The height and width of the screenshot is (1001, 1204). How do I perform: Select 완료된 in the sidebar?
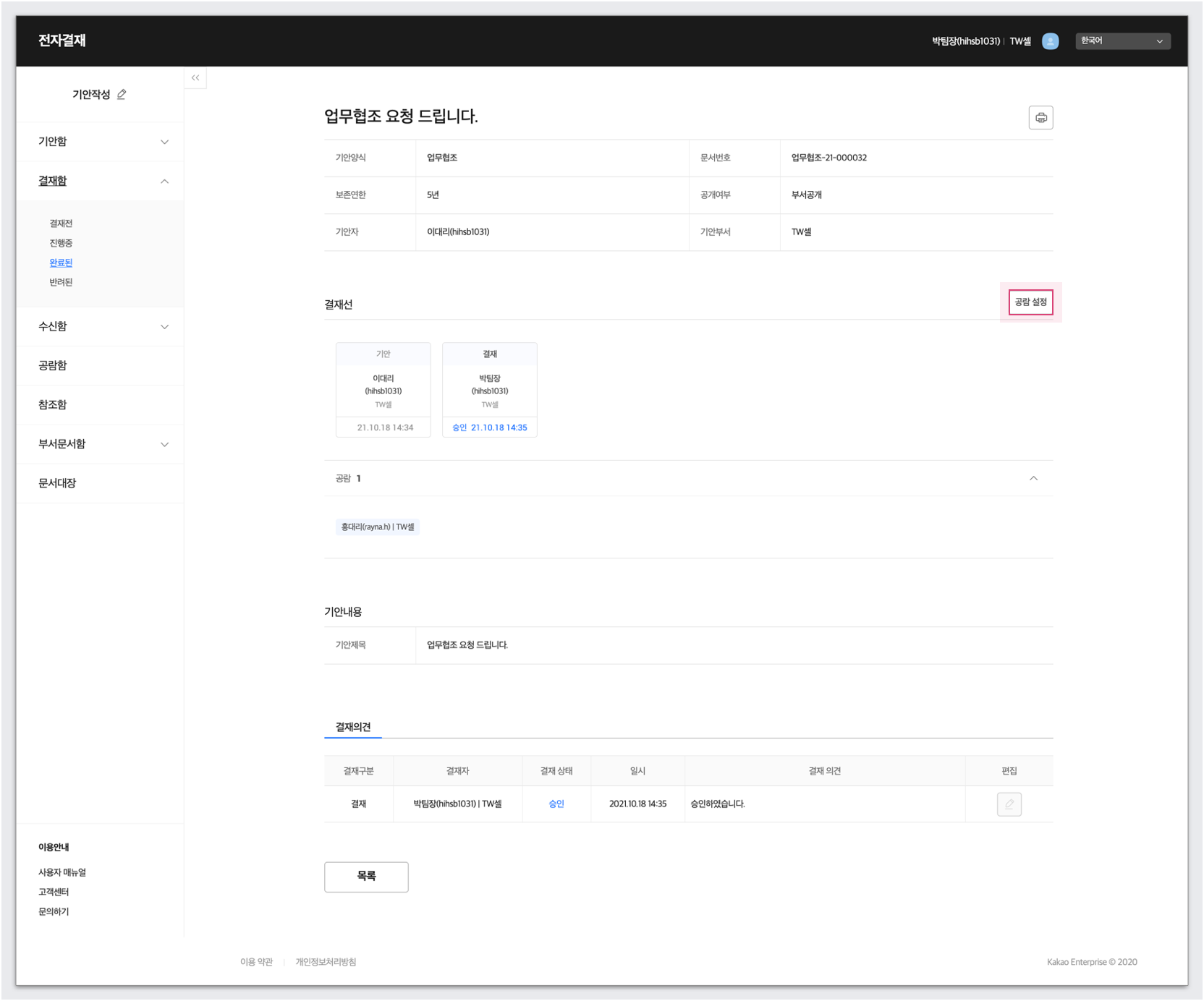click(61, 263)
